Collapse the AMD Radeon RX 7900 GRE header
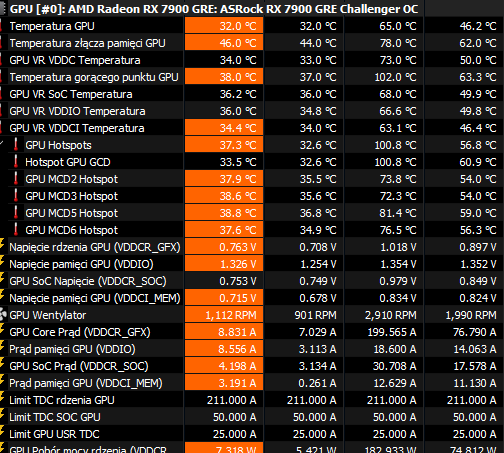This screenshot has width=504, height=453. [x=3, y=9]
